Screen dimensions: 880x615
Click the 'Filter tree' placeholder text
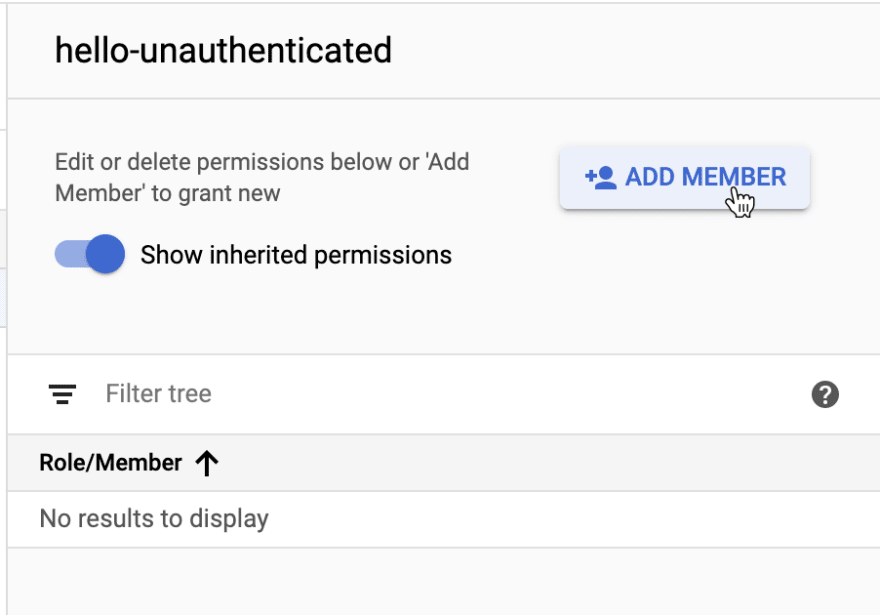[x=159, y=393]
